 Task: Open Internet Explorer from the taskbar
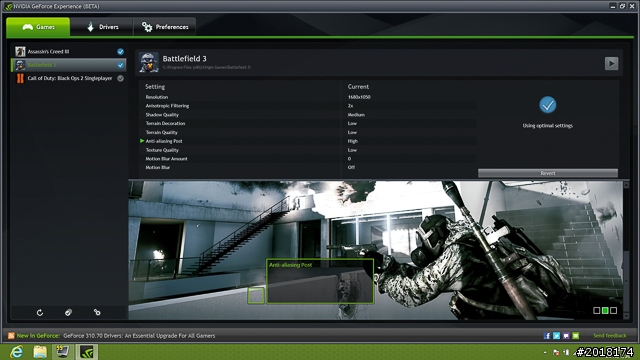(x=16, y=352)
